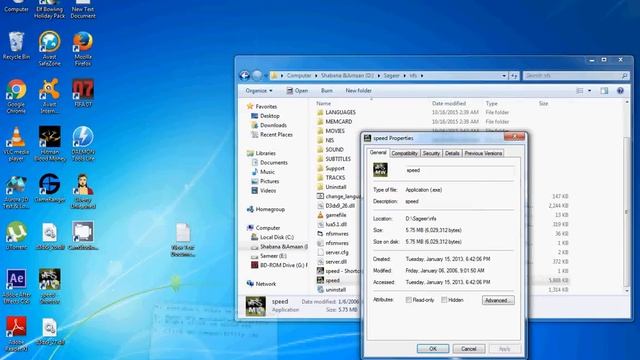
Task: Open Network in navigation pane
Action: coord(261,284)
